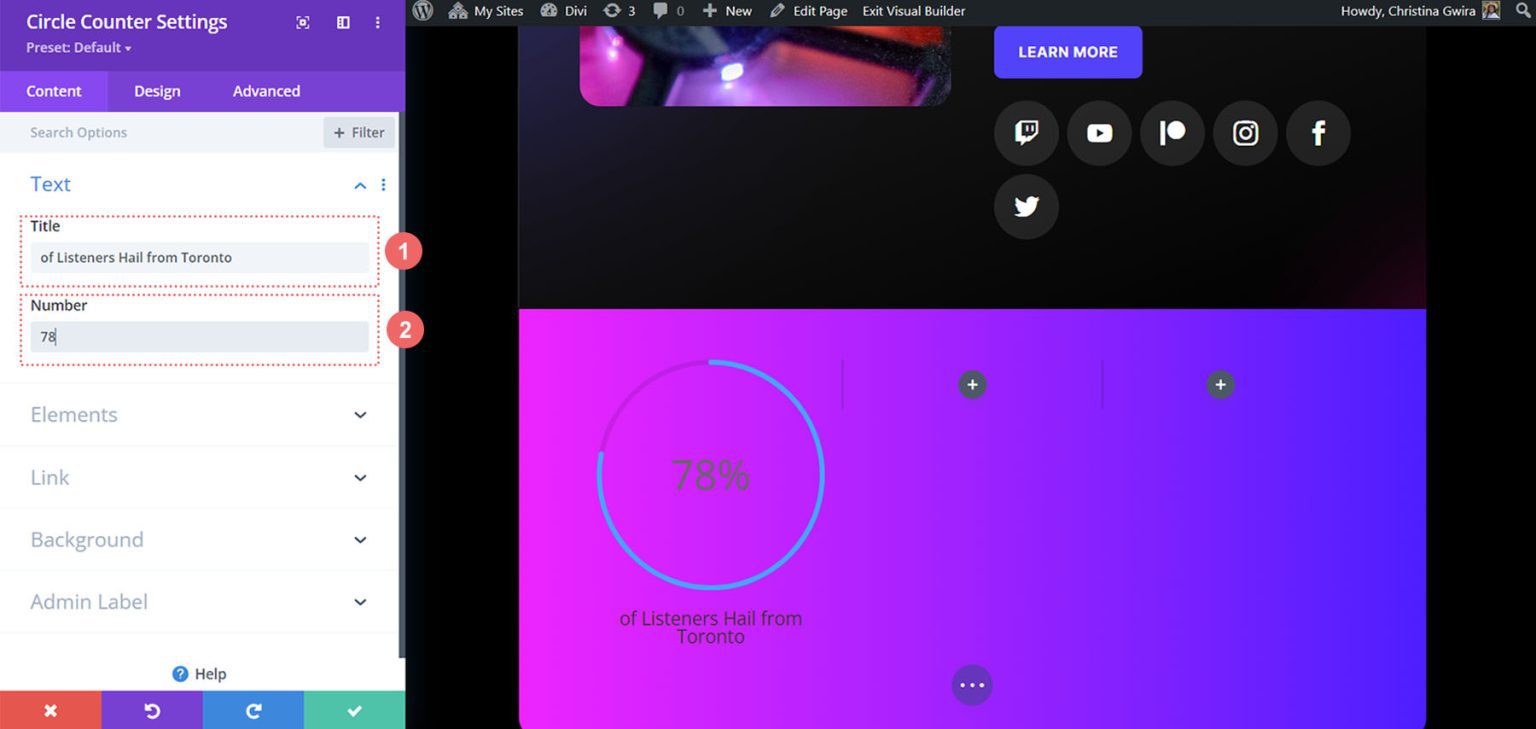Undo the last change in the settings modal
The height and width of the screenshot is (729, 1536).
[152, 710]
